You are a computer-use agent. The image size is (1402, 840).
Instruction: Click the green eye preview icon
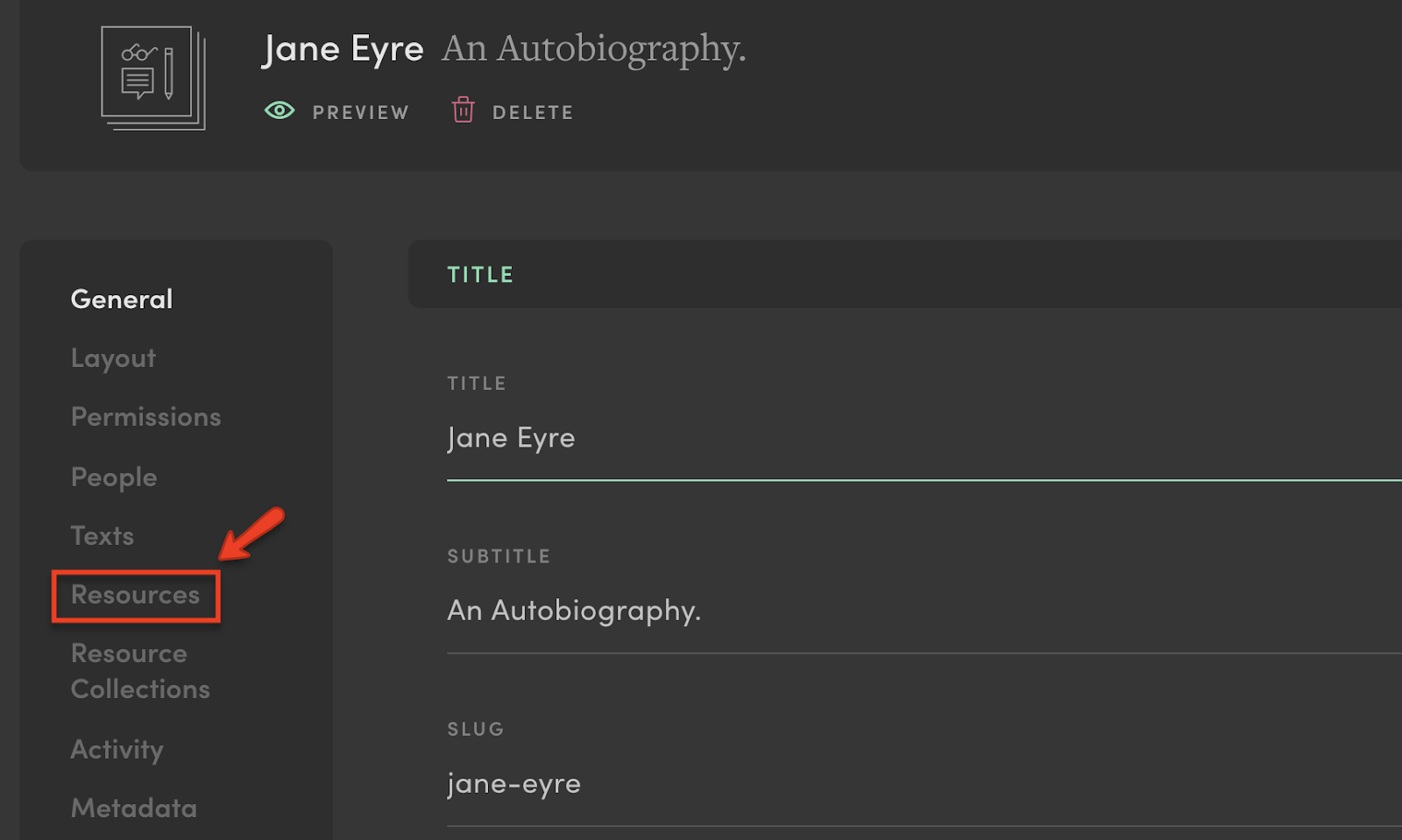280,110
